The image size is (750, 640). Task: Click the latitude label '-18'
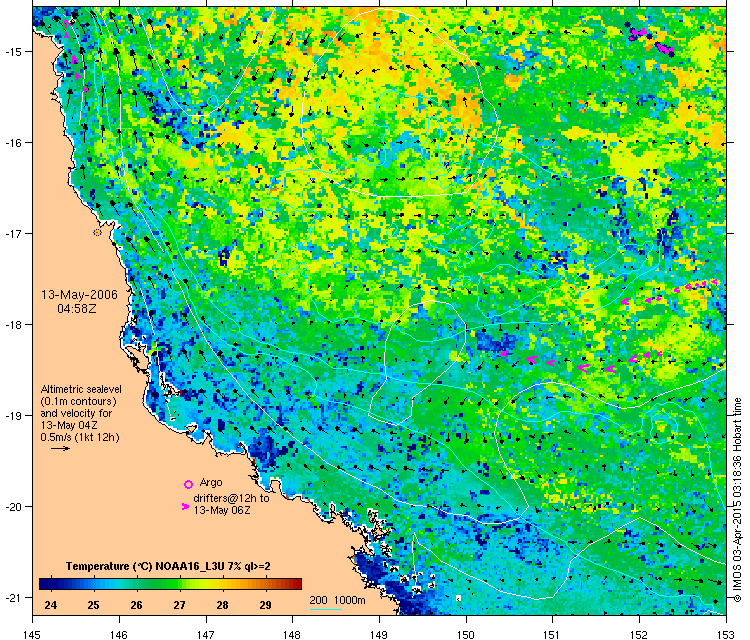click(12, 324)
